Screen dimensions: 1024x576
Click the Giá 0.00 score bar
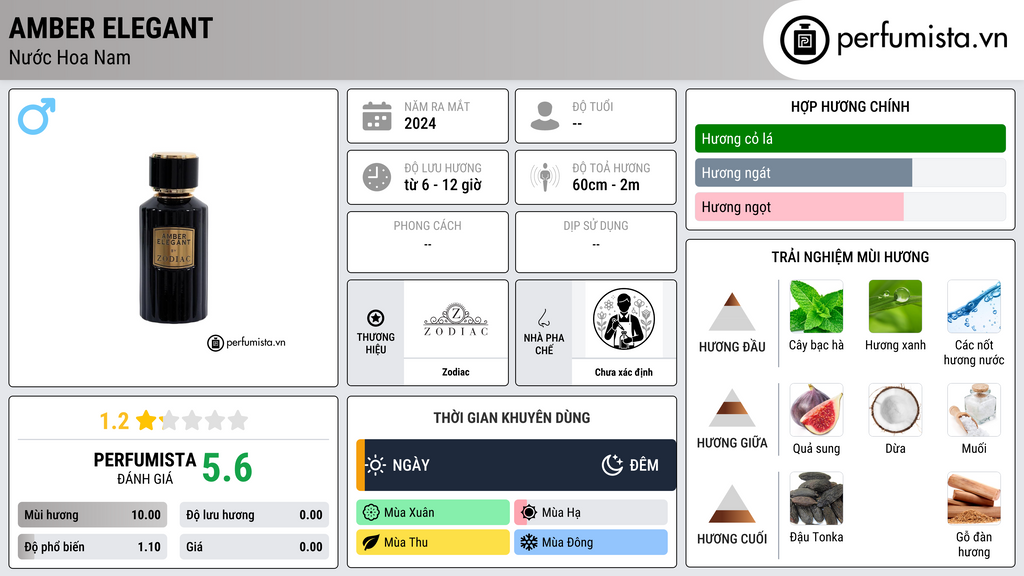pos(254,547)
